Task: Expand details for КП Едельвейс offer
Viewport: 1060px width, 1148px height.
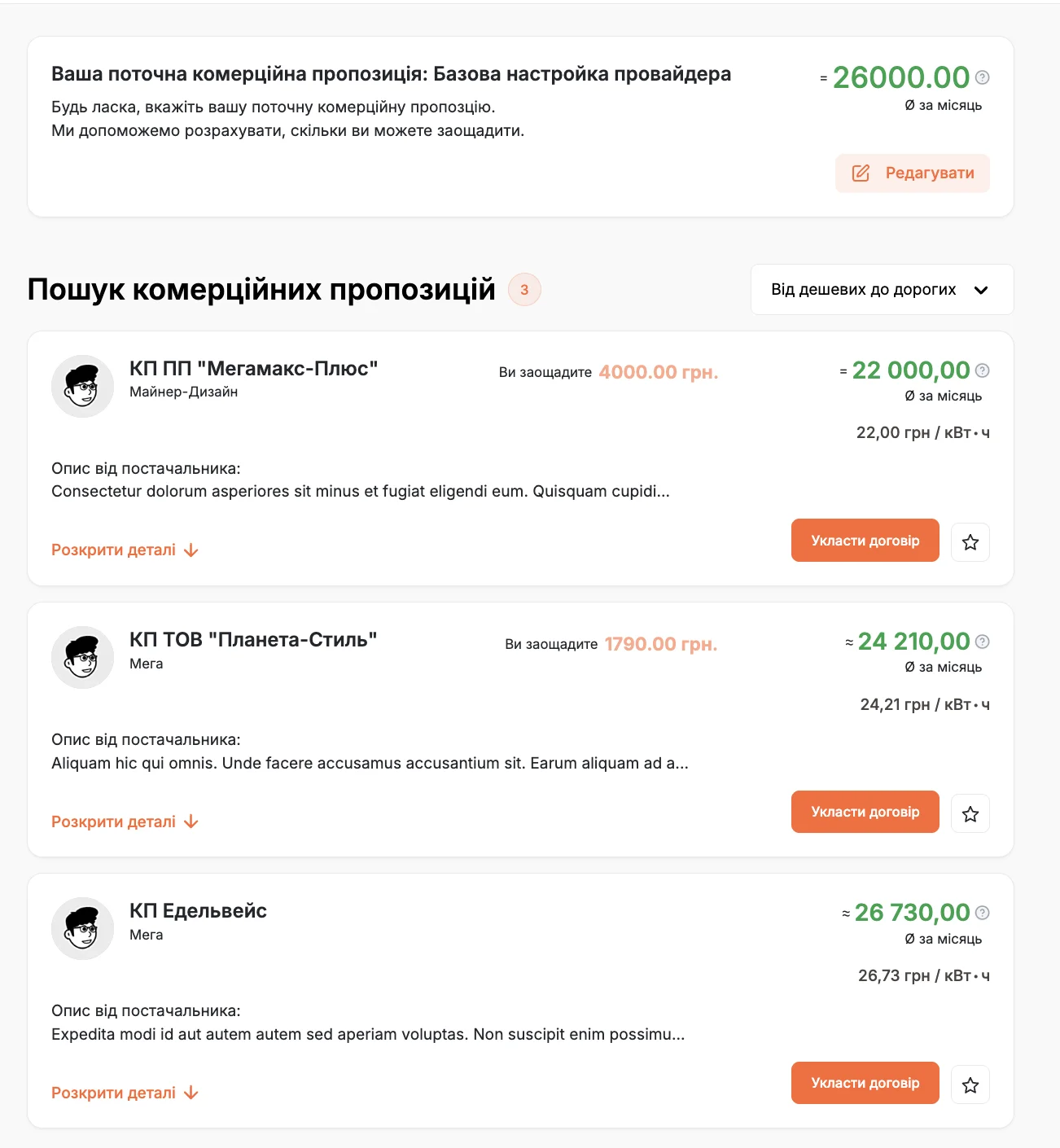Action: pos(125,1093)
